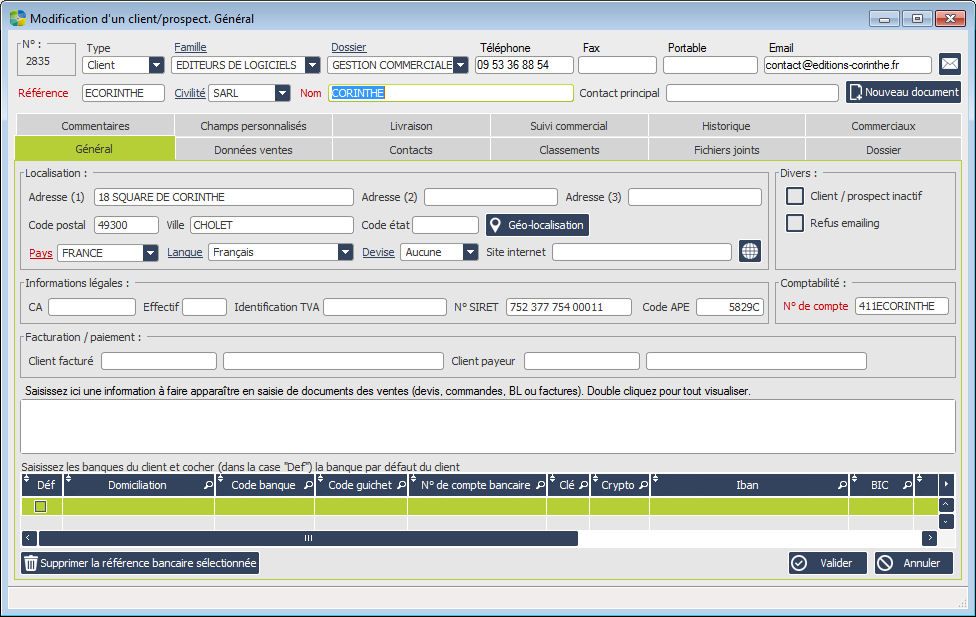976x617 pixels.
Task: Click search icon in Iban column header
Action: (x=841, y=485)
